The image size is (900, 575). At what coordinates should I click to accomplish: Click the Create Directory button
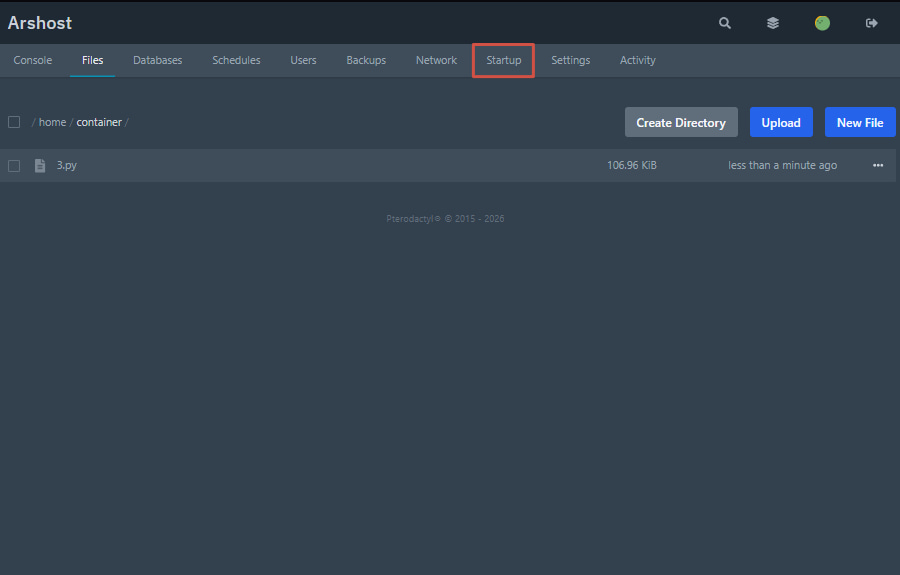tap(681, 122)
